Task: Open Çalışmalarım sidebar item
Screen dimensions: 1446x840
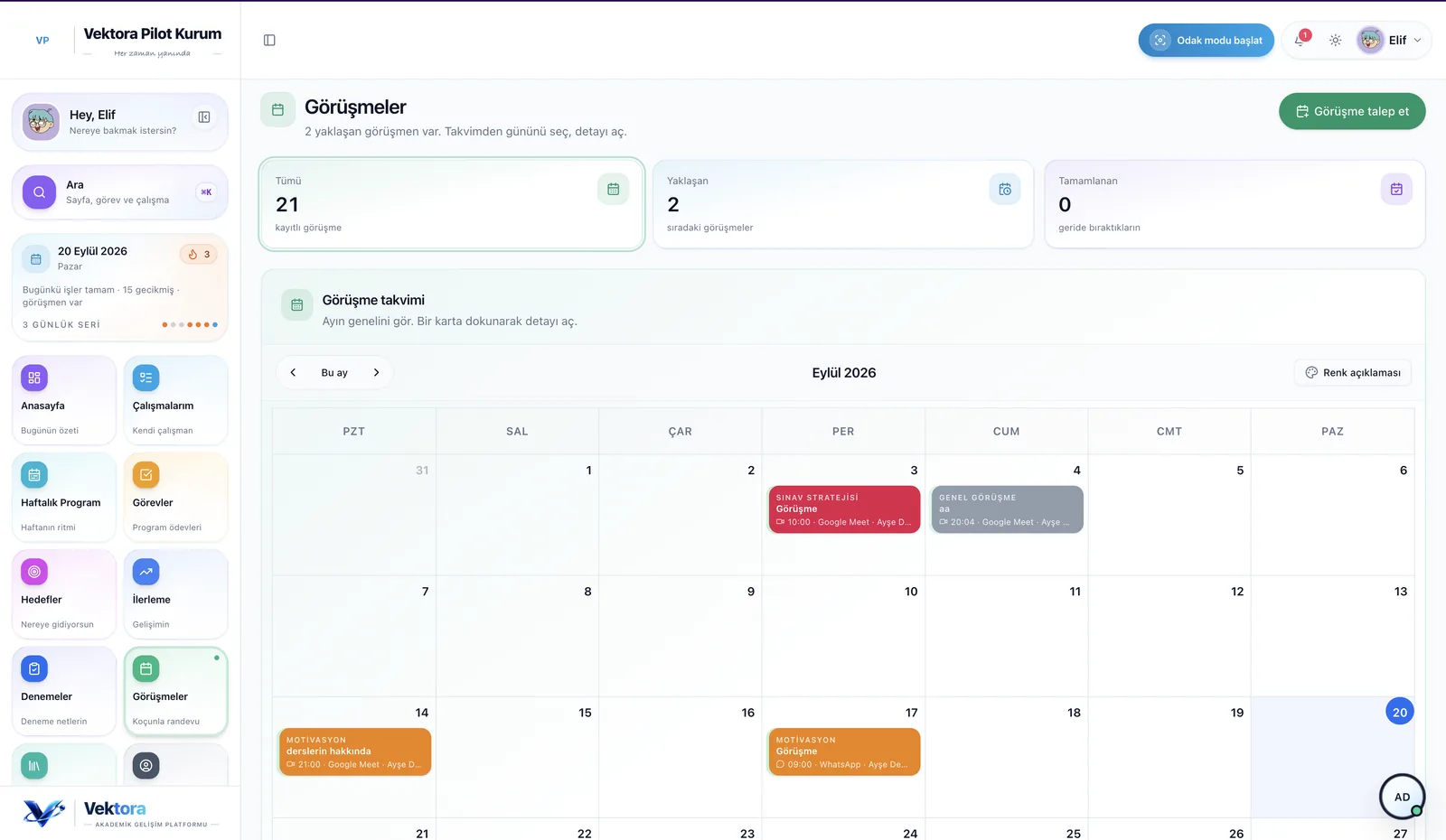Action: (175, 400)
